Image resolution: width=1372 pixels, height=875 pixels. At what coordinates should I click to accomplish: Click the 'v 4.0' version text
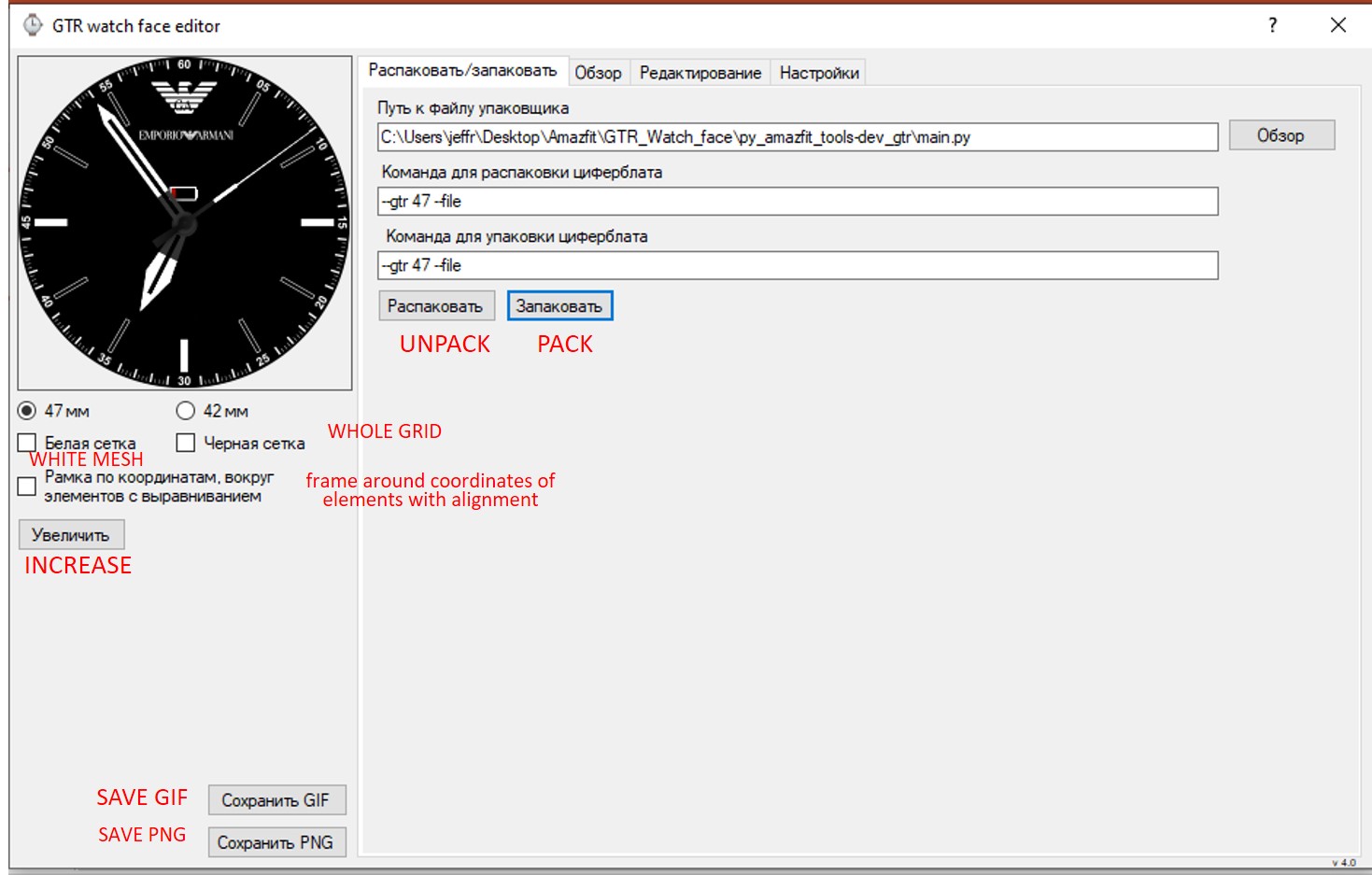(x=1344, y=863)
